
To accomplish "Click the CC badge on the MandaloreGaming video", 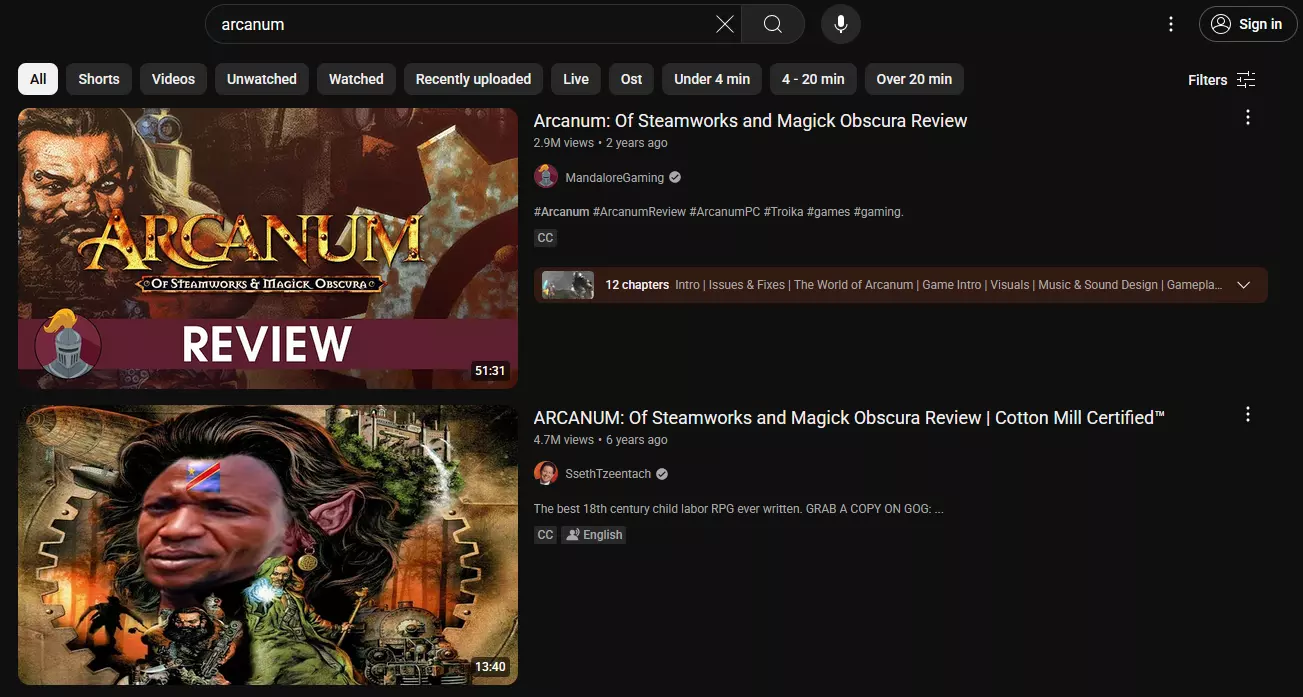I will point(545,238).
